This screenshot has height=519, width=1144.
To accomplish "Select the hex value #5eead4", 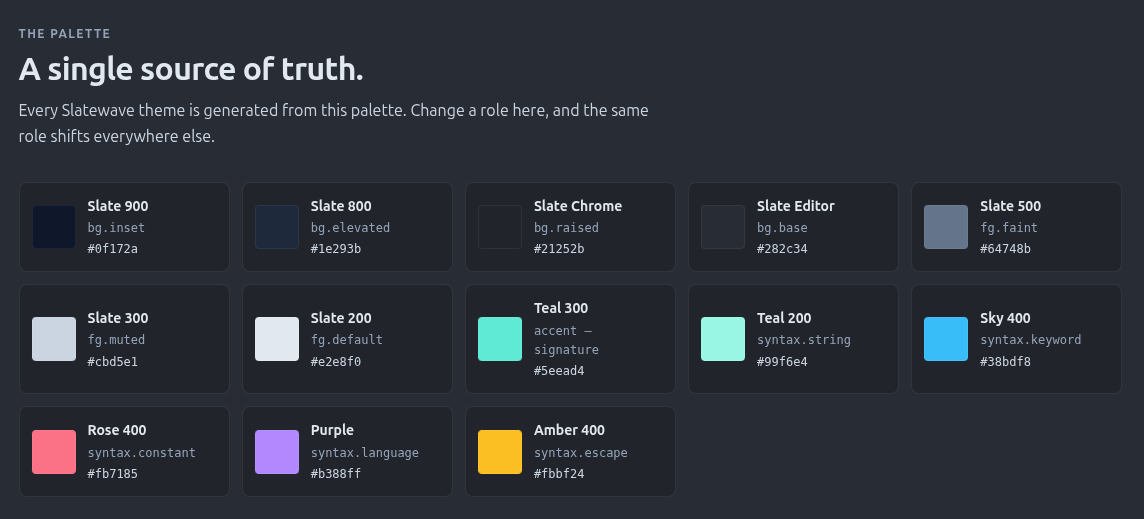I will (559, 371).
